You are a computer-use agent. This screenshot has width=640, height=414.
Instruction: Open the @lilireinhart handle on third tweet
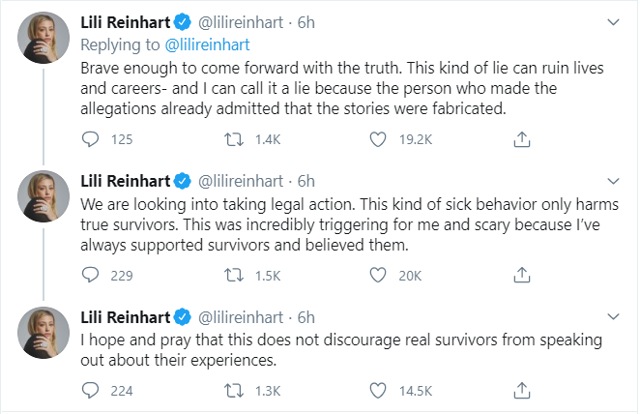(x=240, y=317)
